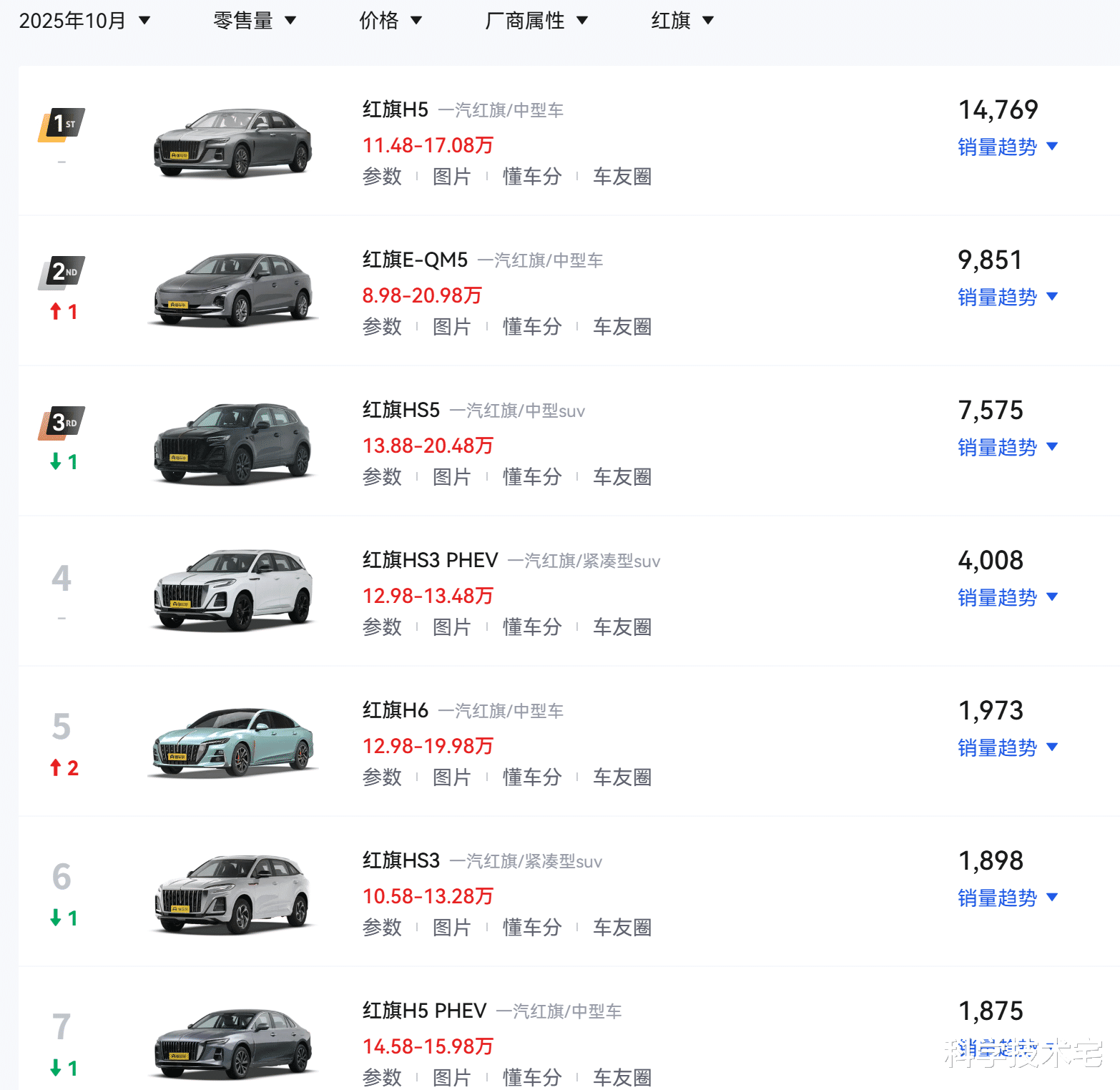Click the 1st place rank badge
Image resolution: width=1120 pixels, height=1090 pixels.
pyautogui.click(x=62, y=124)
